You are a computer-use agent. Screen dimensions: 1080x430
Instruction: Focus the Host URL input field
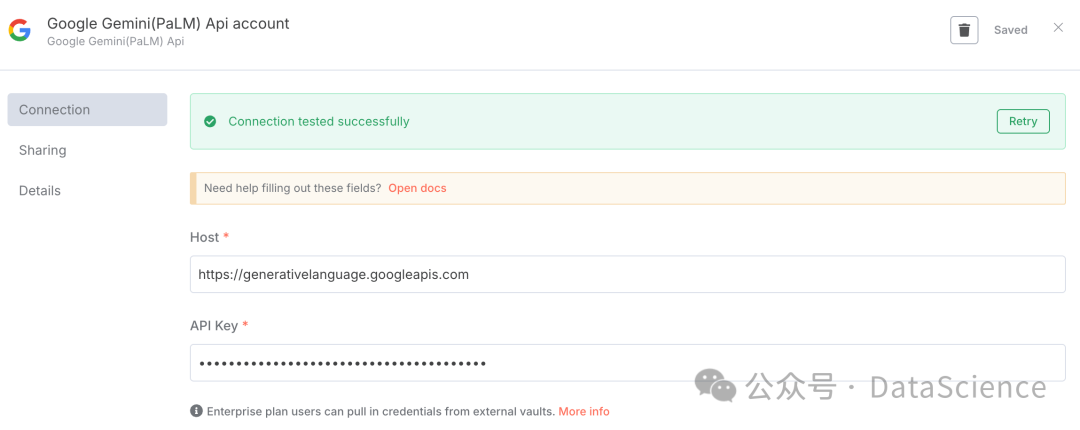click(627, 274)
